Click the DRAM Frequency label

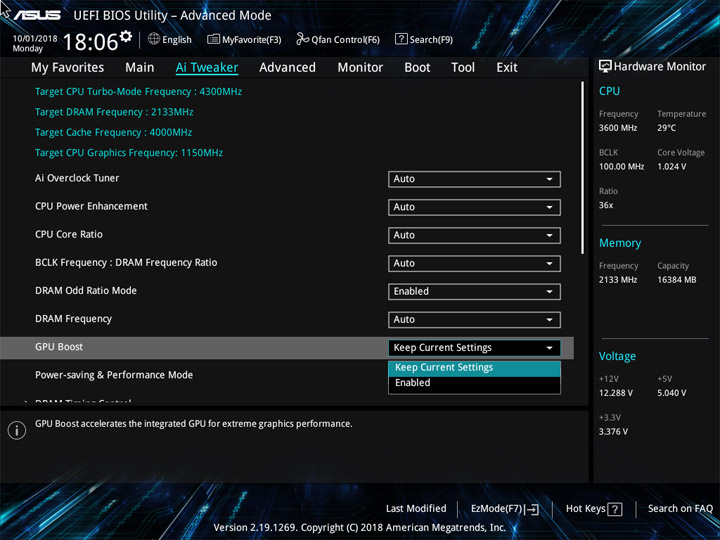pos(73,319)
